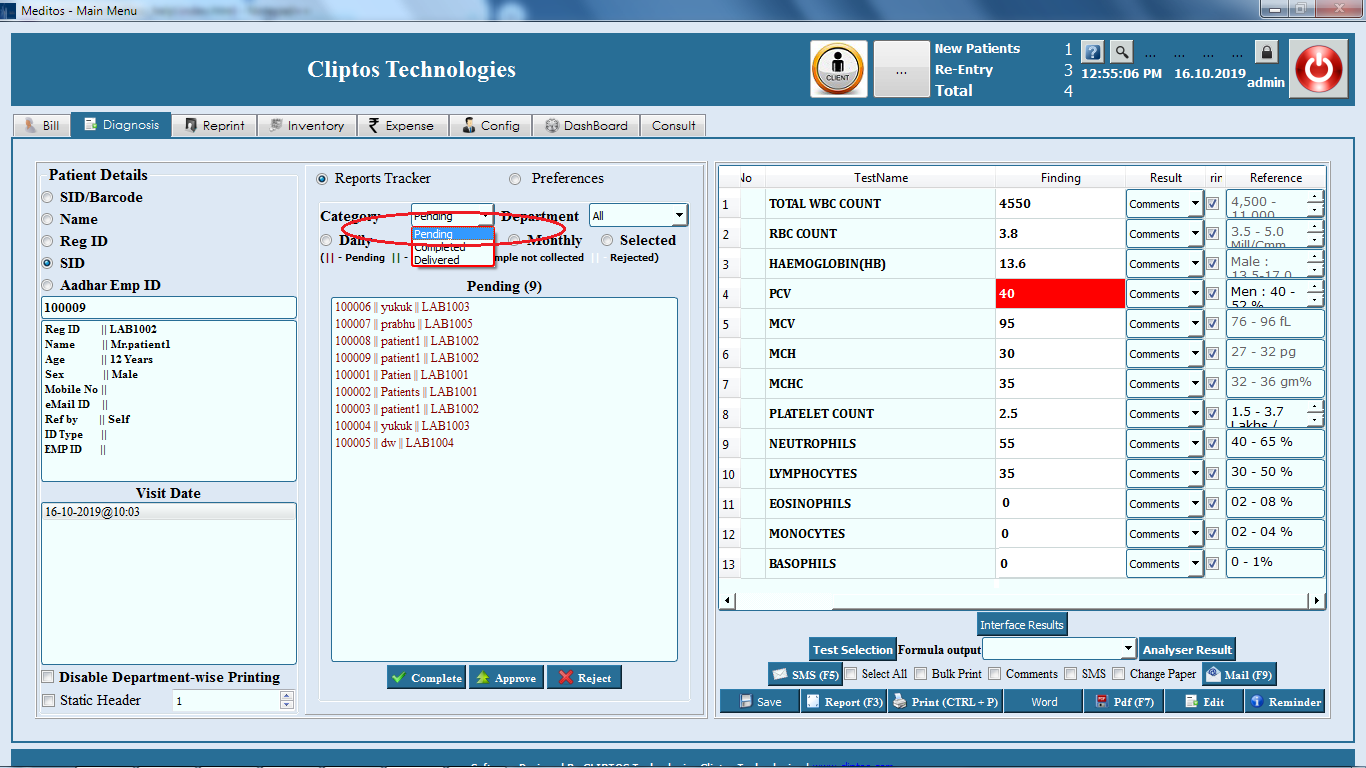
Task: Click the SMS (F5) envelope button
Action: coord(804,674)
